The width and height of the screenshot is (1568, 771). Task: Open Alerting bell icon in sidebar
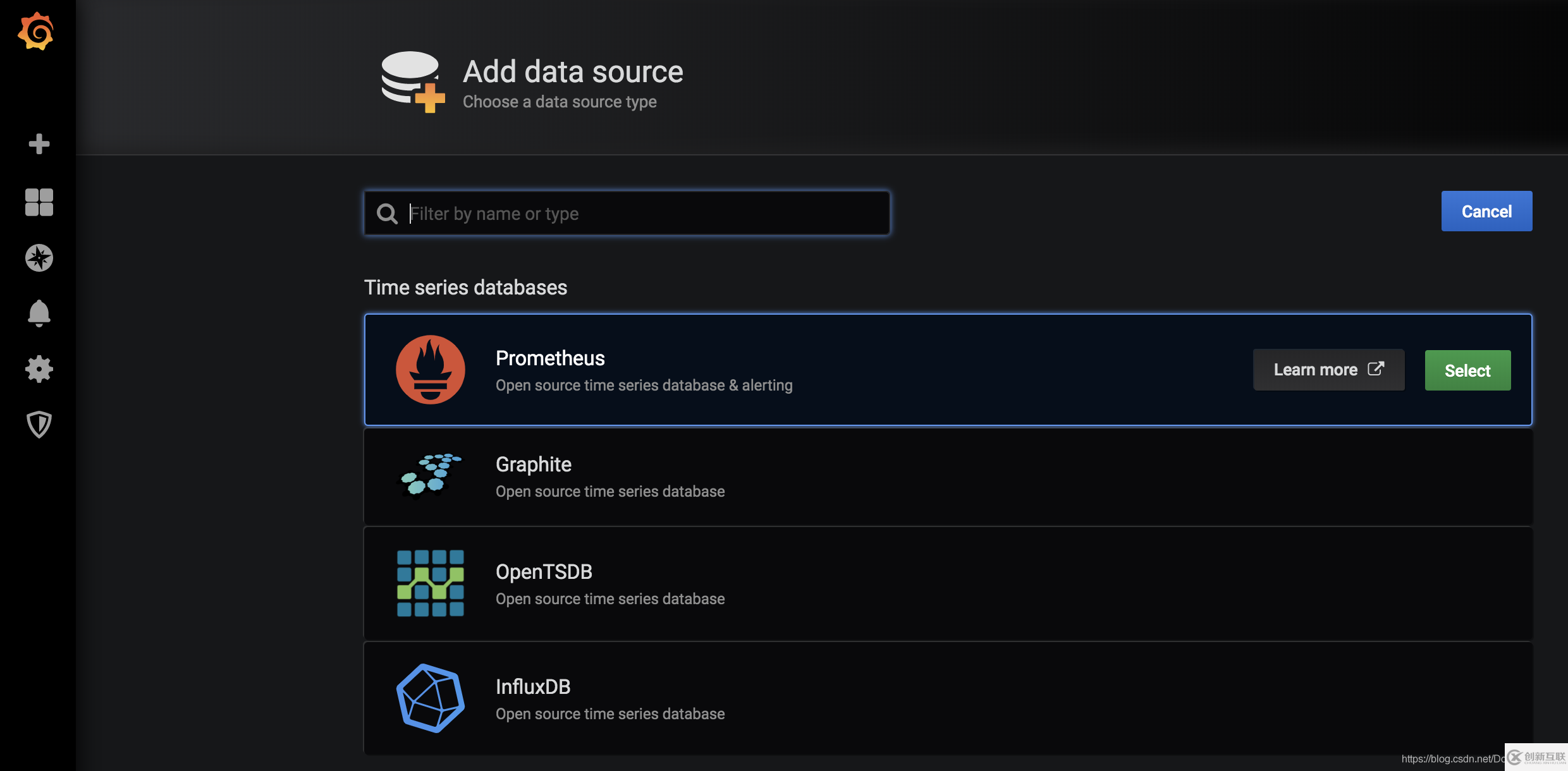pyautogui.click(x=39, y=313)
